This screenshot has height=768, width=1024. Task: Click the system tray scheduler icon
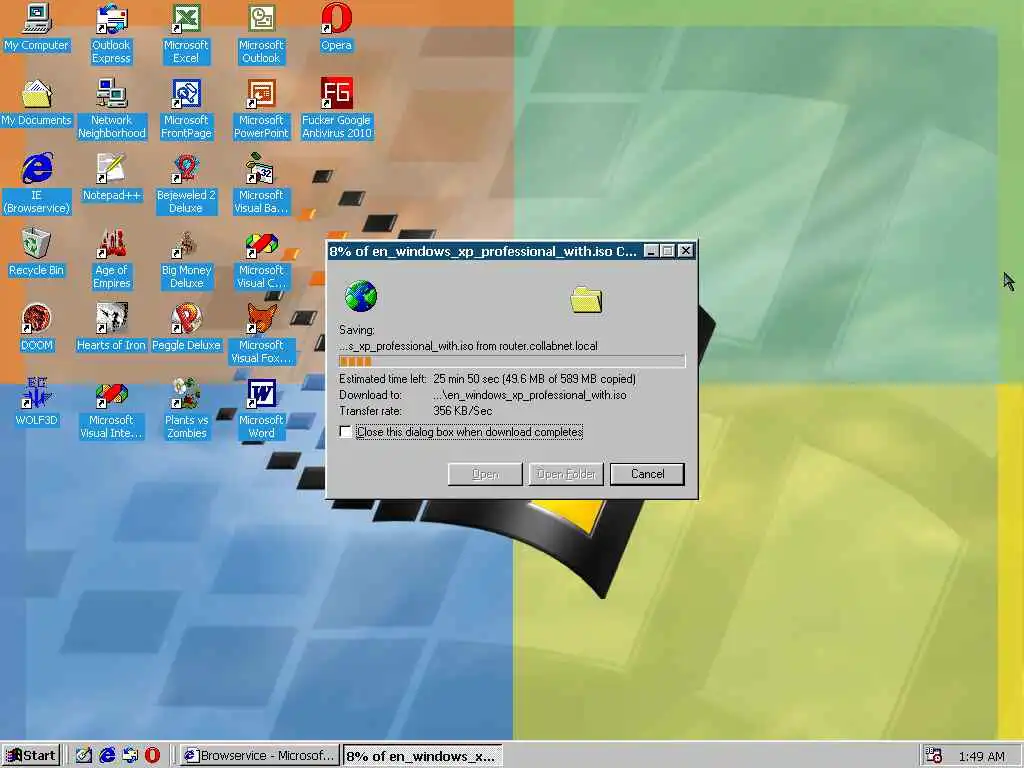(x=935, y=756)
